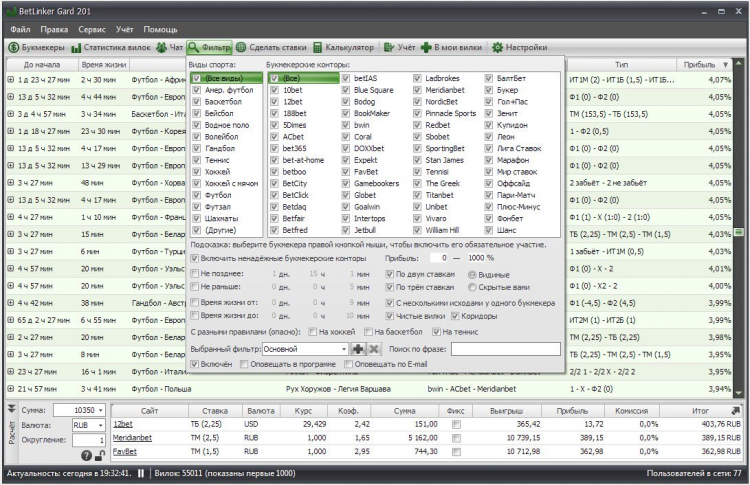Open Статистика вилок chart icon
Screen dimensions: 750x485
pos(76,48)
